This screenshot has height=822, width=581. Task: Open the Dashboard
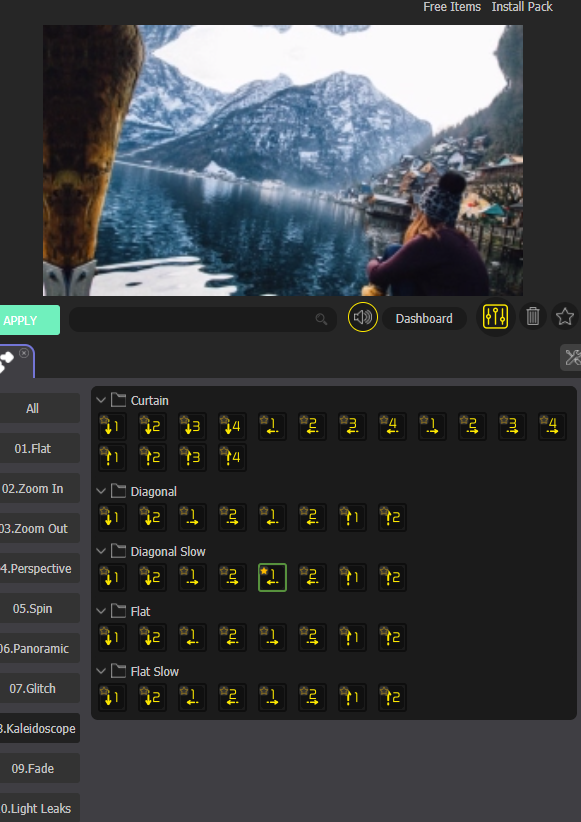click(424, 318)
